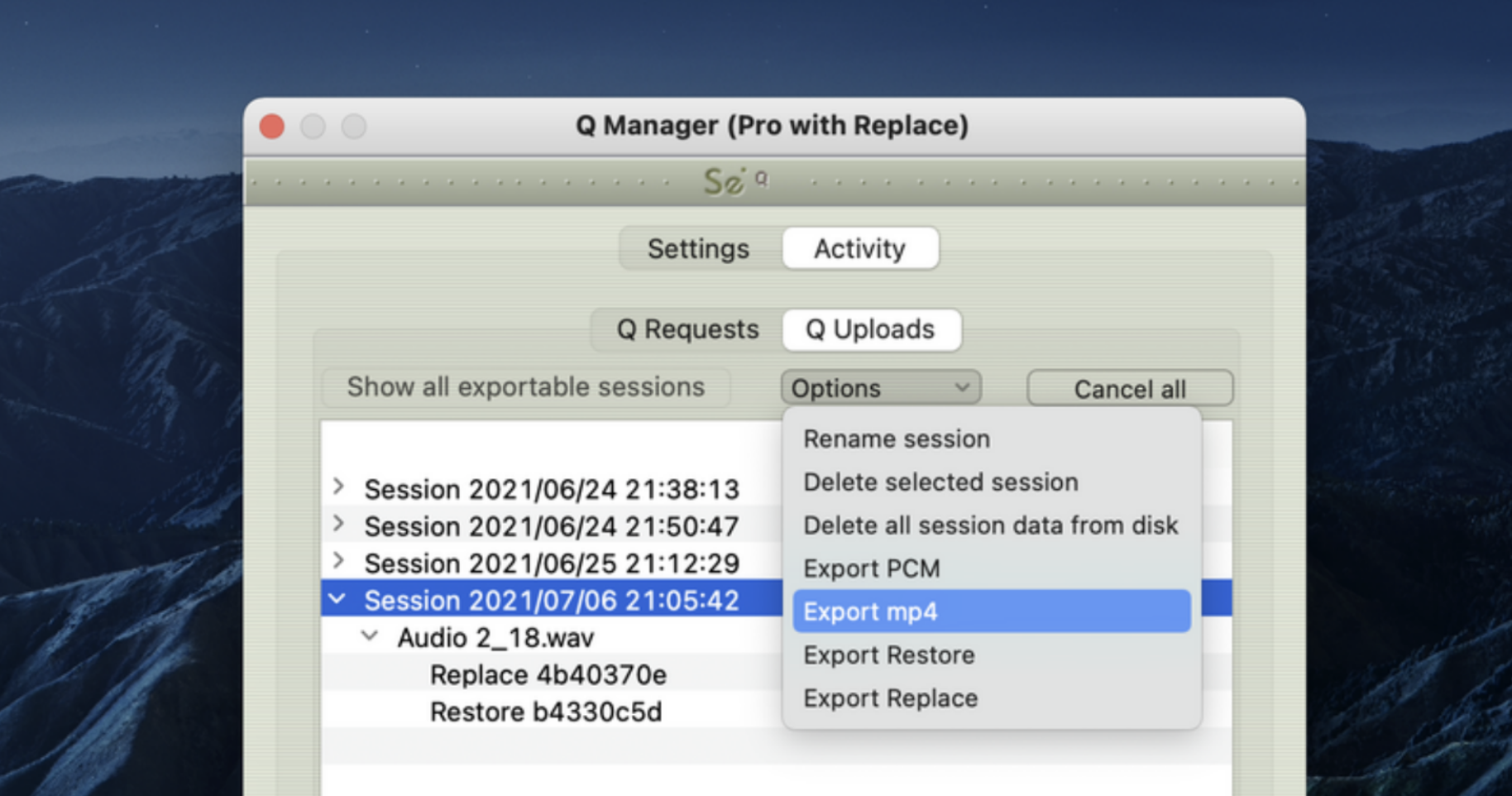
Task: Select Export mp4 option
Action: tap(992, 611)
